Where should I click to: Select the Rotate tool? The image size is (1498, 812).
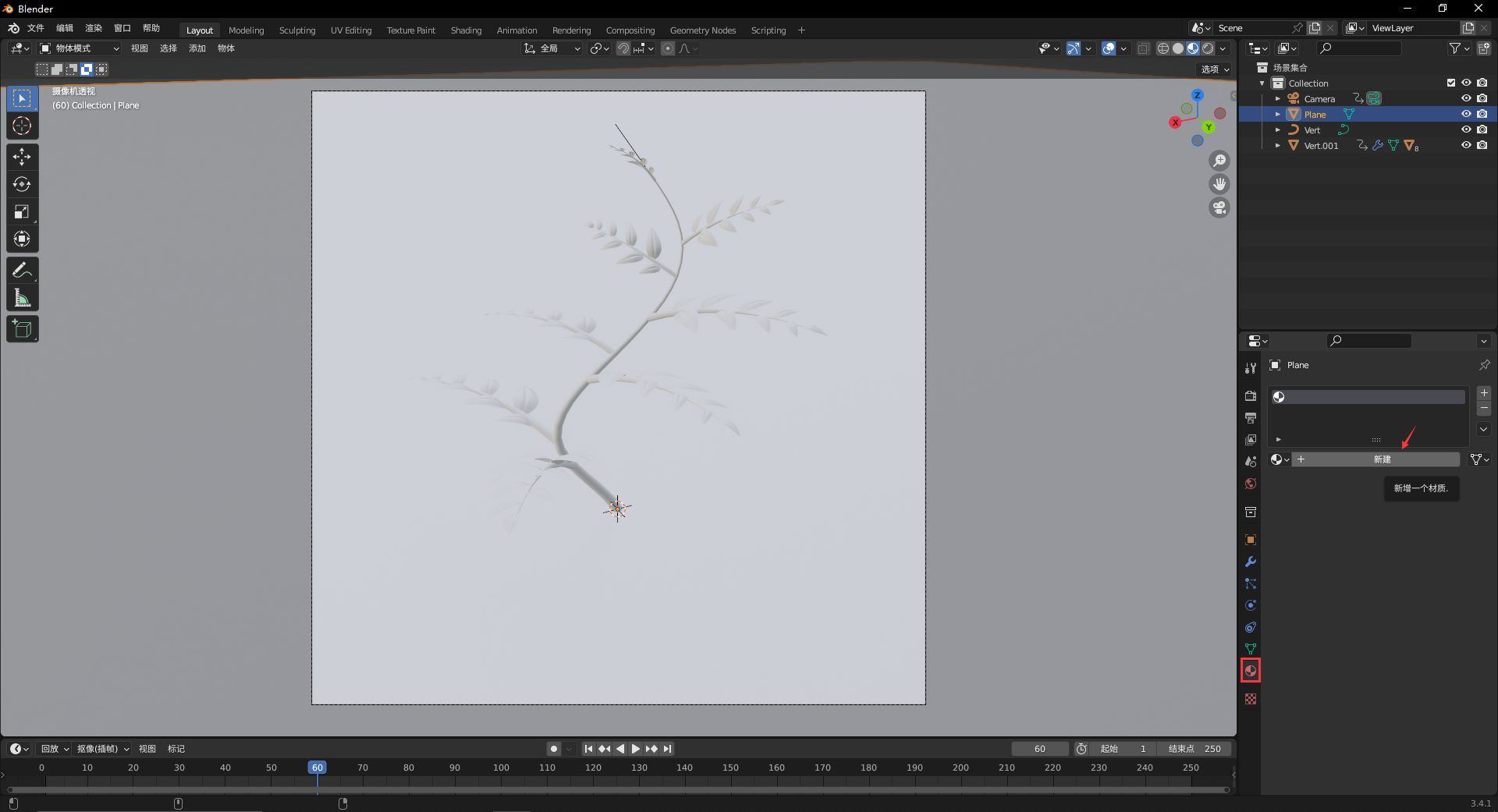(22, 184)
